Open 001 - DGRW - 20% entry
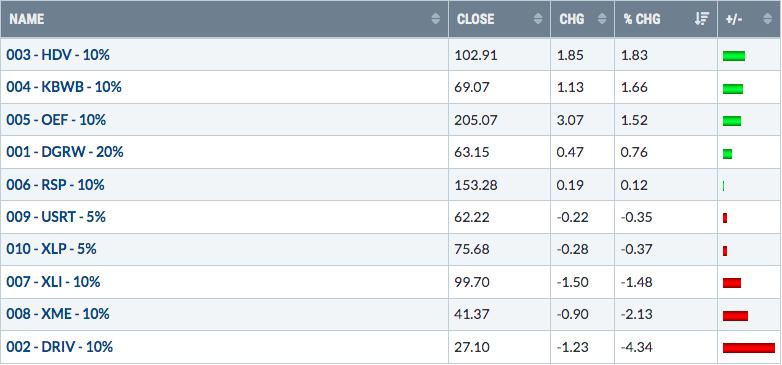This screenshot has width=782, height=365. coord(65,152)
